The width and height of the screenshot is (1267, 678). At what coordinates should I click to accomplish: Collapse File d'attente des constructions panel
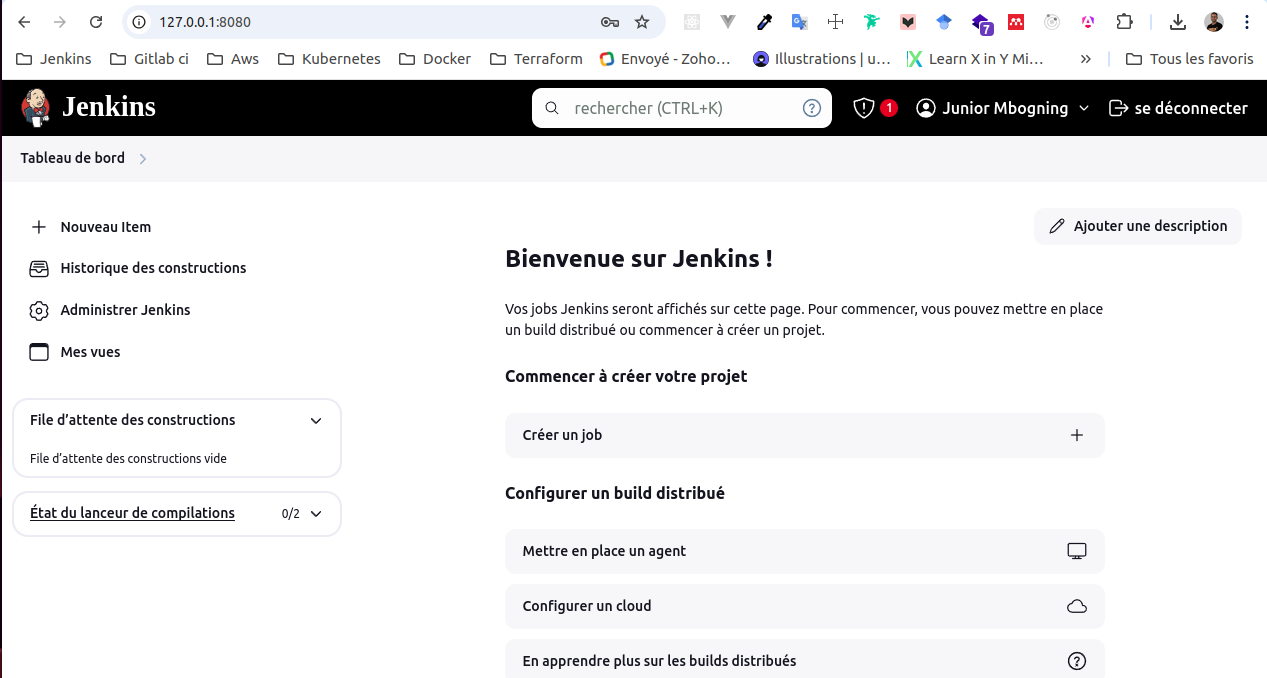pyautogui.click(x=316, y=420)
